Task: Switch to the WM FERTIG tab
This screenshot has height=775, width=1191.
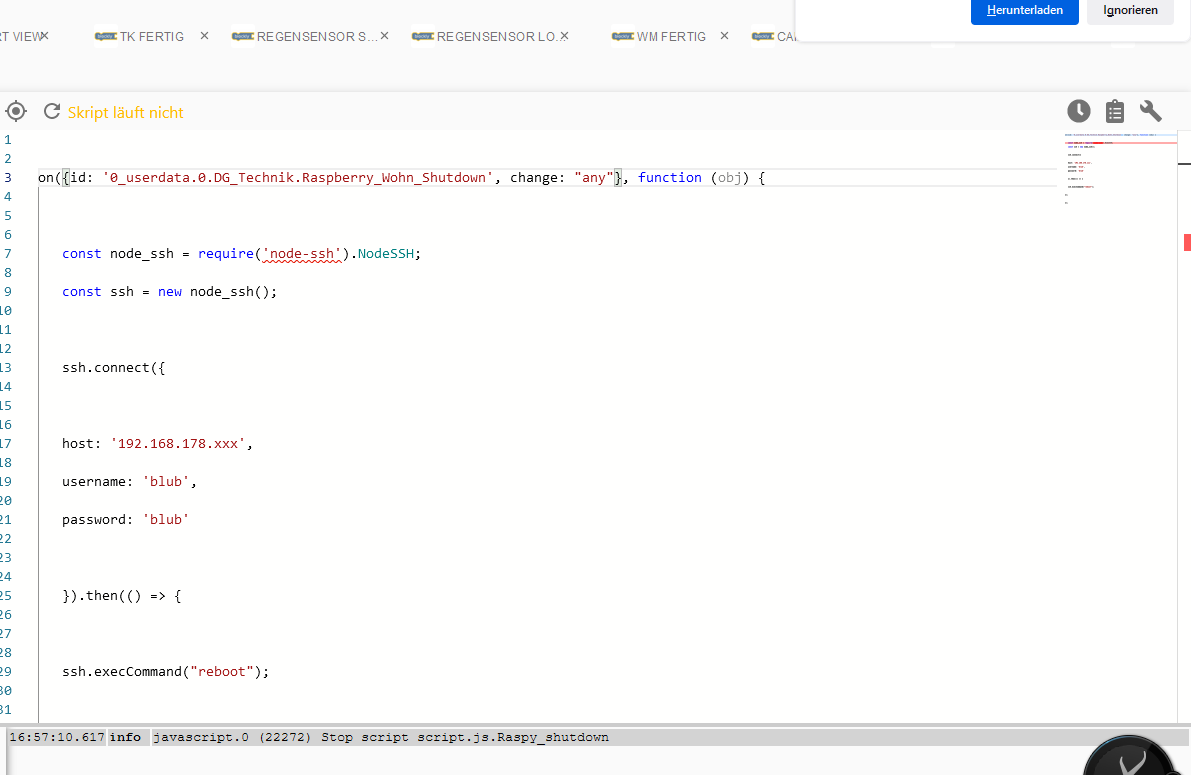Action: (659, 36)
